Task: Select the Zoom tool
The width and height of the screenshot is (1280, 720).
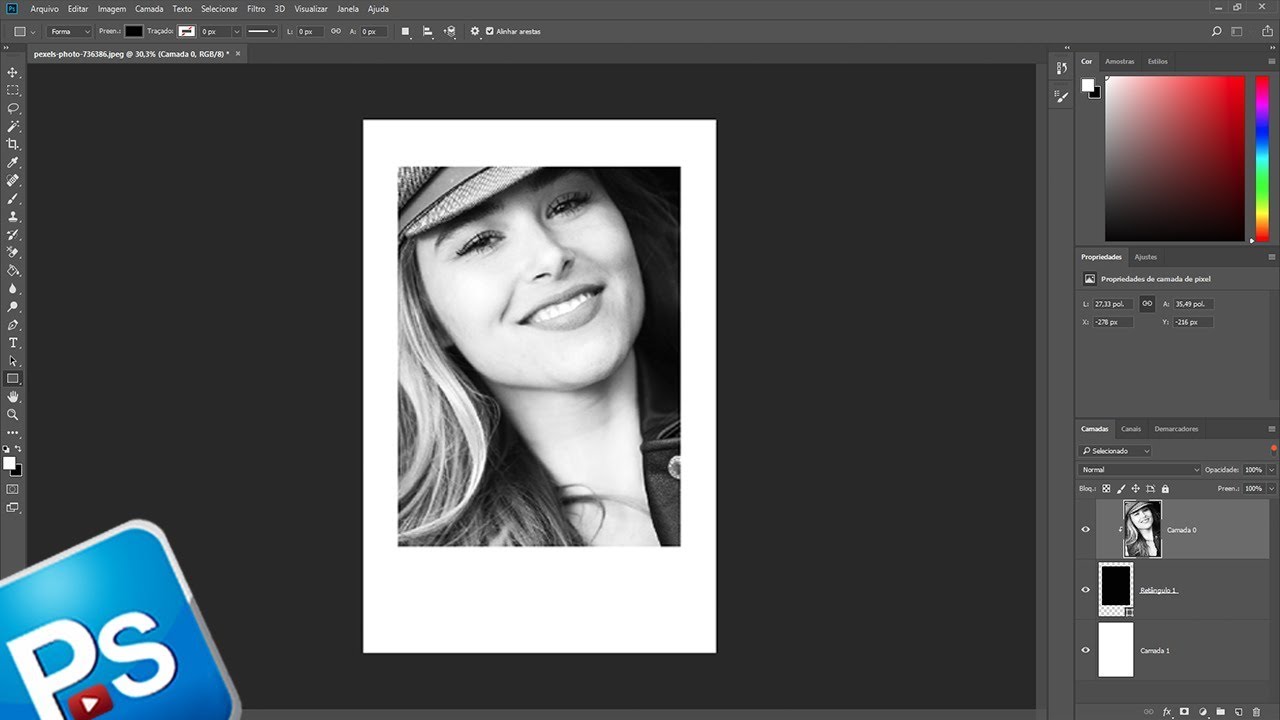Action: [x=13, y=414]
